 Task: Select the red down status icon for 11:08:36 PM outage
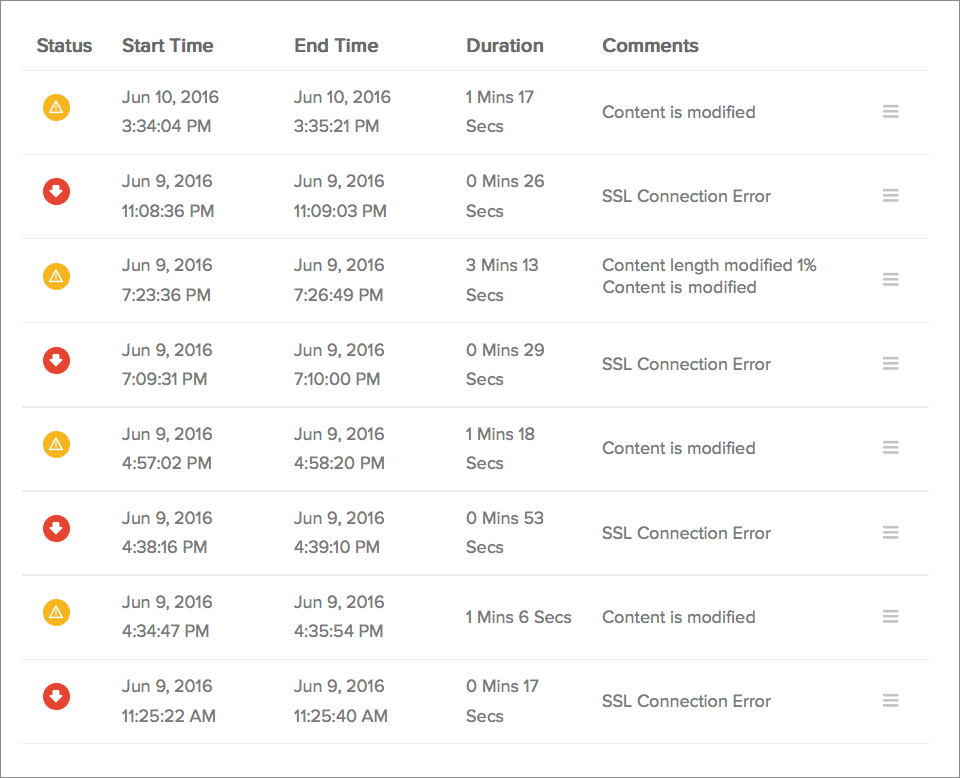(x=56, y=192)
